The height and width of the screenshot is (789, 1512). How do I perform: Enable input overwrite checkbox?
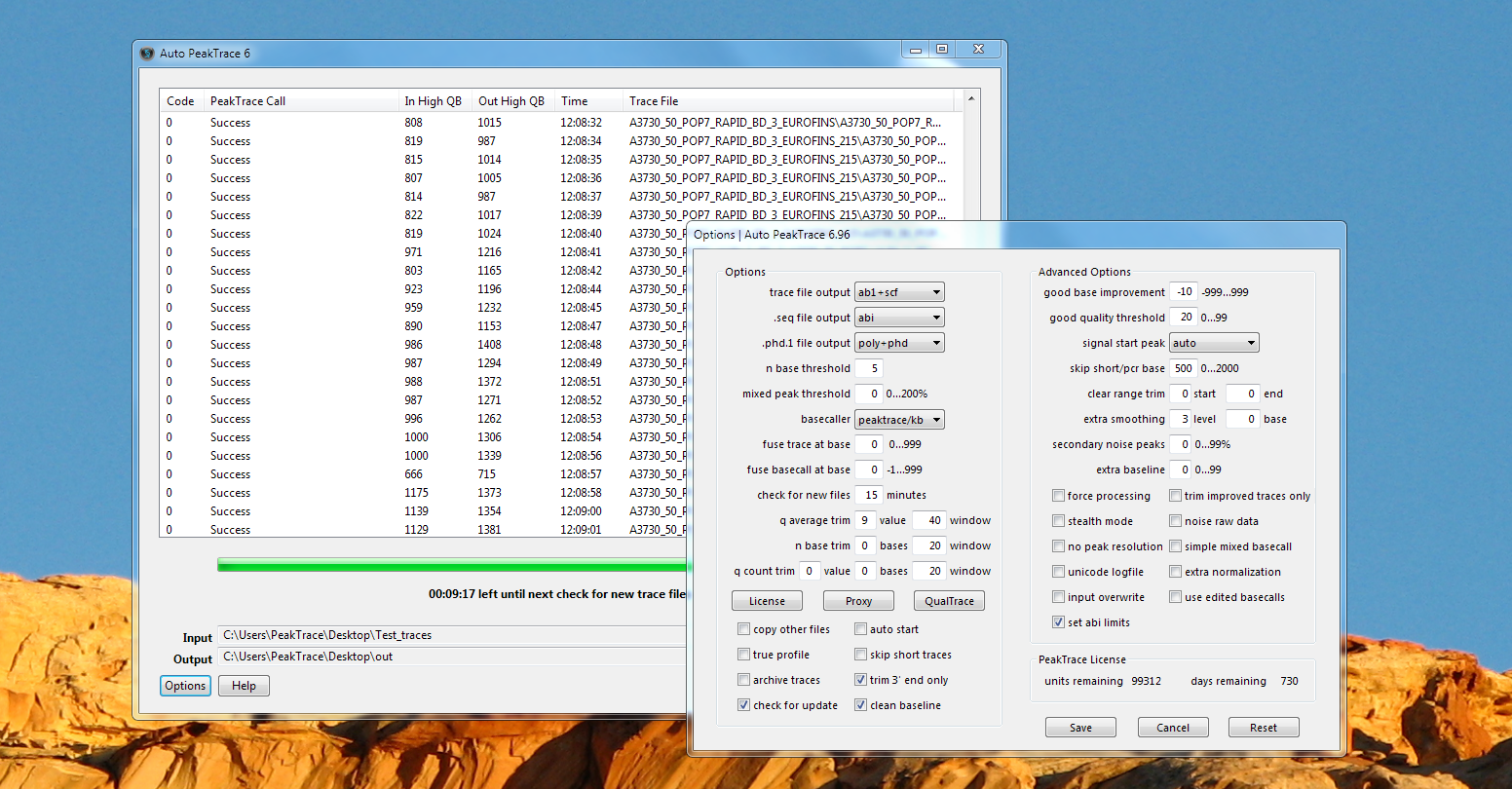1059,597
